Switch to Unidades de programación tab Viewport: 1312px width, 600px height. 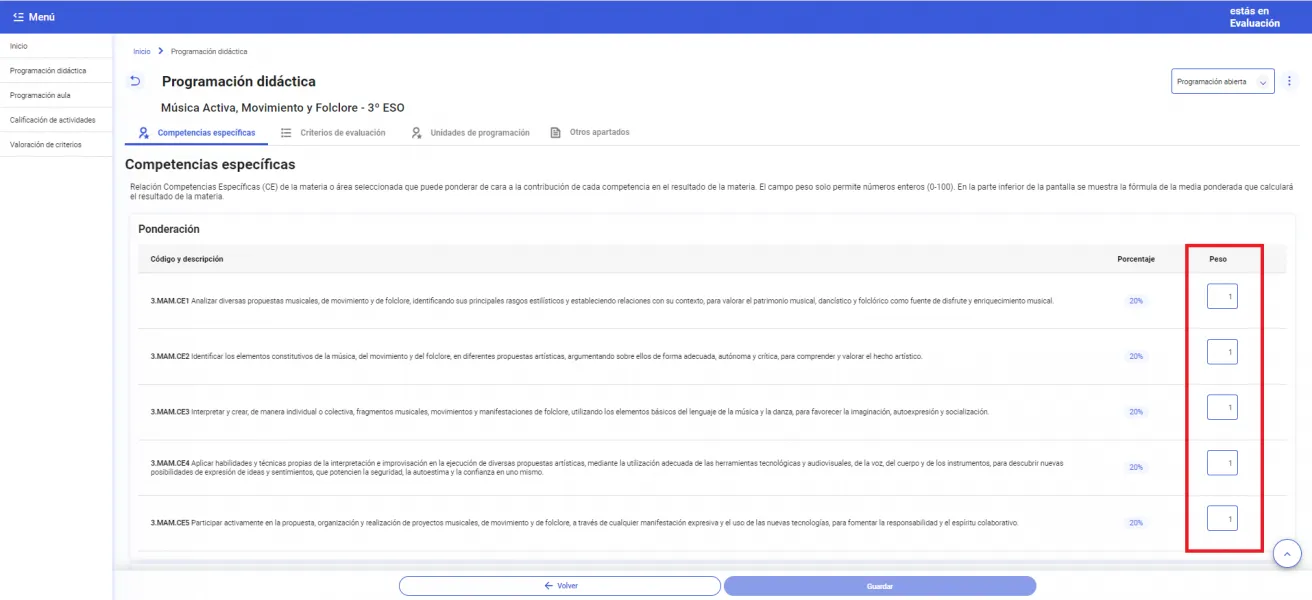tap(470, 133)
